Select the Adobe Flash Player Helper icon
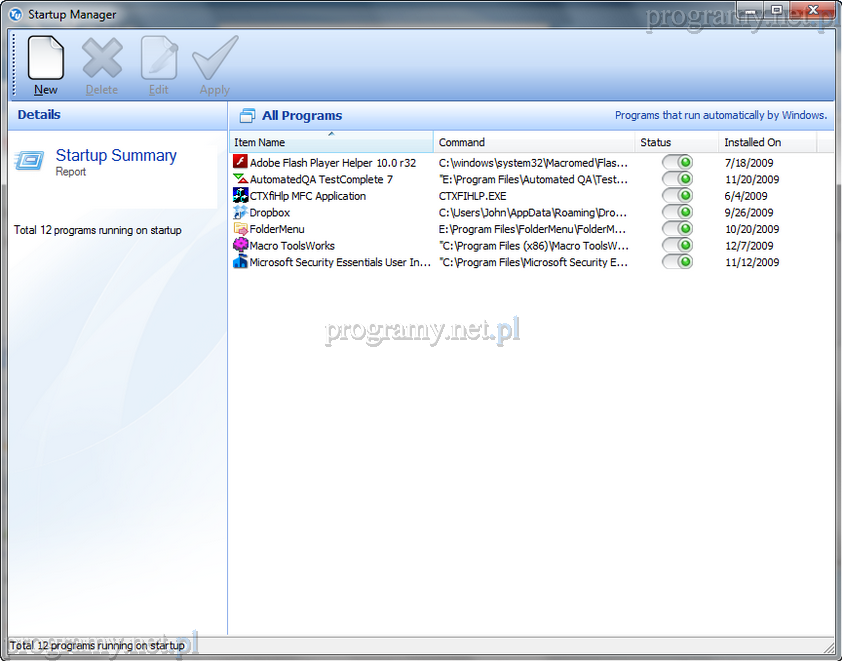The width and height of the screenshot is (842, 661). (240, 162)
